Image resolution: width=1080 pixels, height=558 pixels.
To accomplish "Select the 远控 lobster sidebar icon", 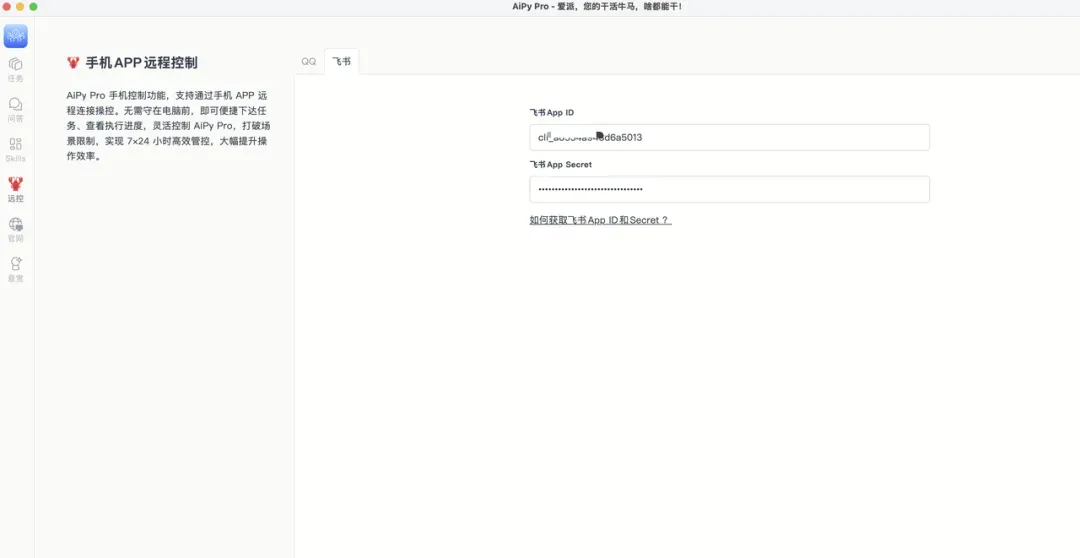I will (x=15, y=189).
